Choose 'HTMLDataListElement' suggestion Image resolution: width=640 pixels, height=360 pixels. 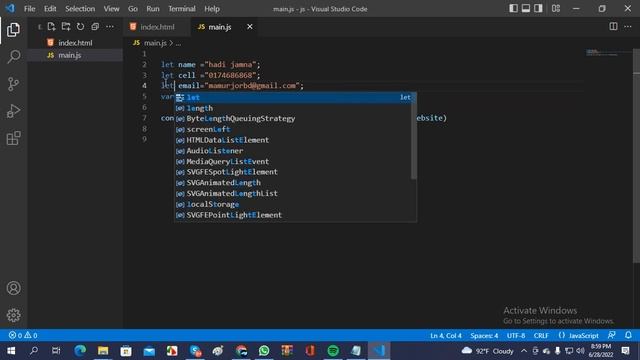click(293, 140)
